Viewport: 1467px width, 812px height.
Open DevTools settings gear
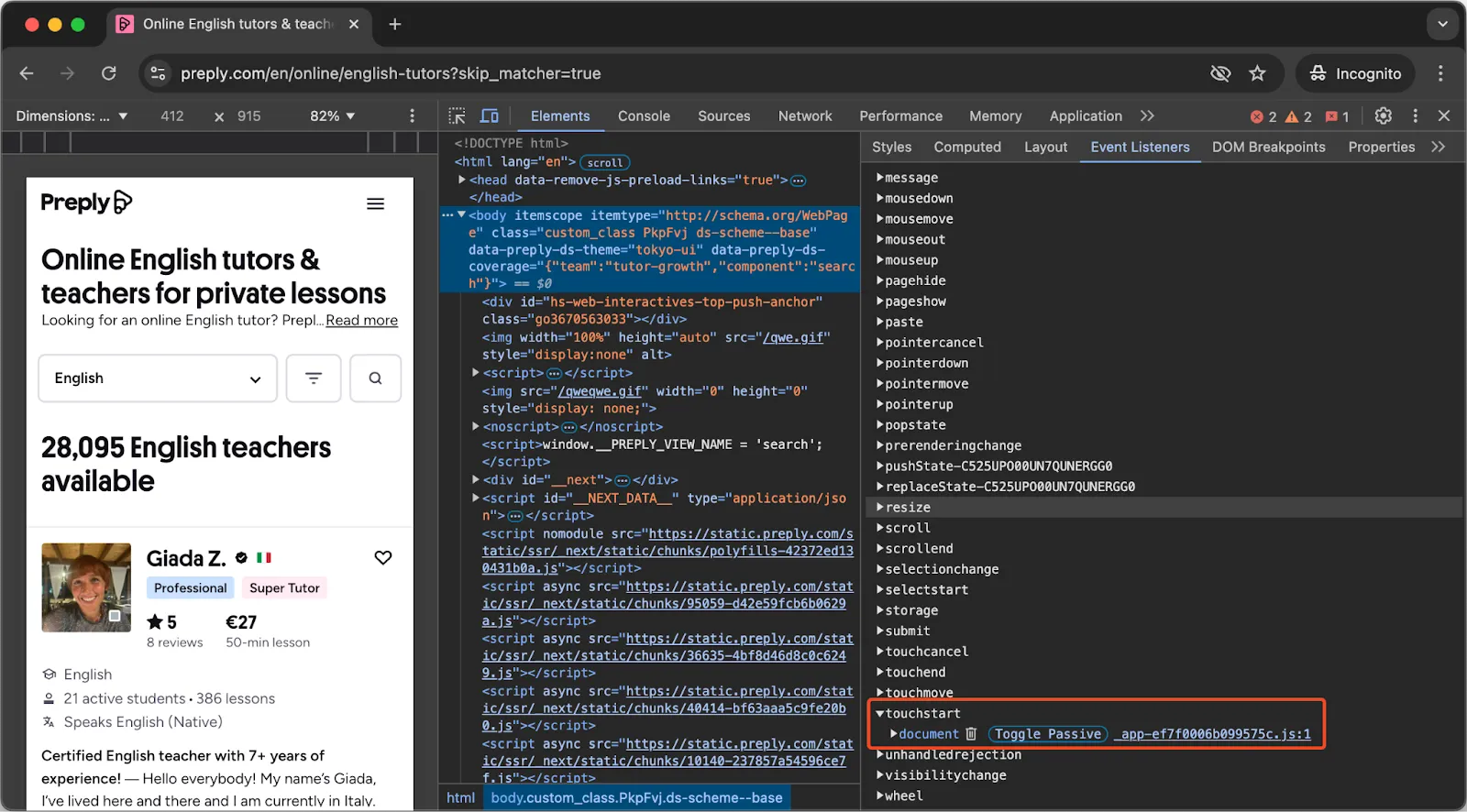point(1383,115)
